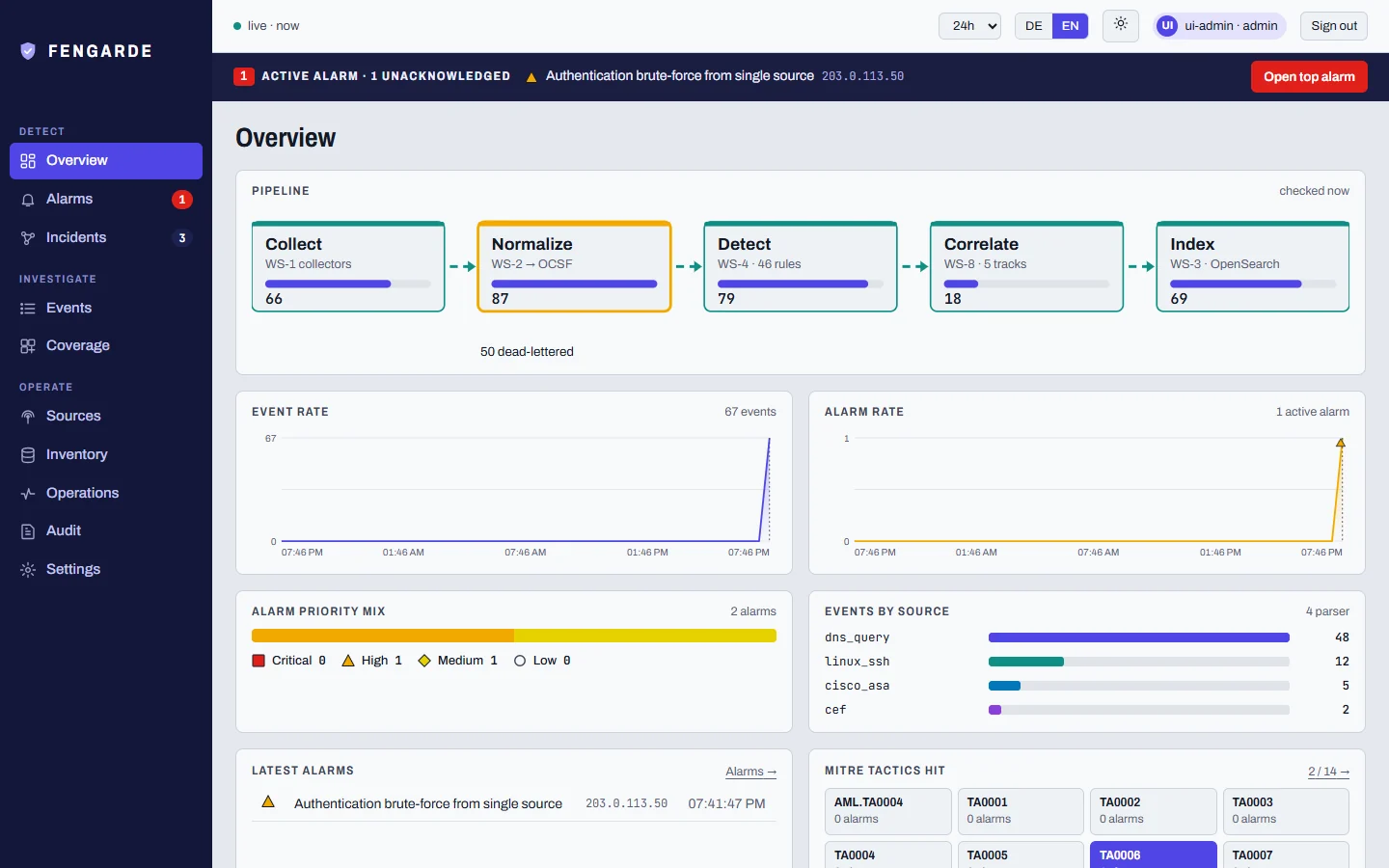
Task: Select the TA0006 MITRE tactic tile
Action: 1153,854
